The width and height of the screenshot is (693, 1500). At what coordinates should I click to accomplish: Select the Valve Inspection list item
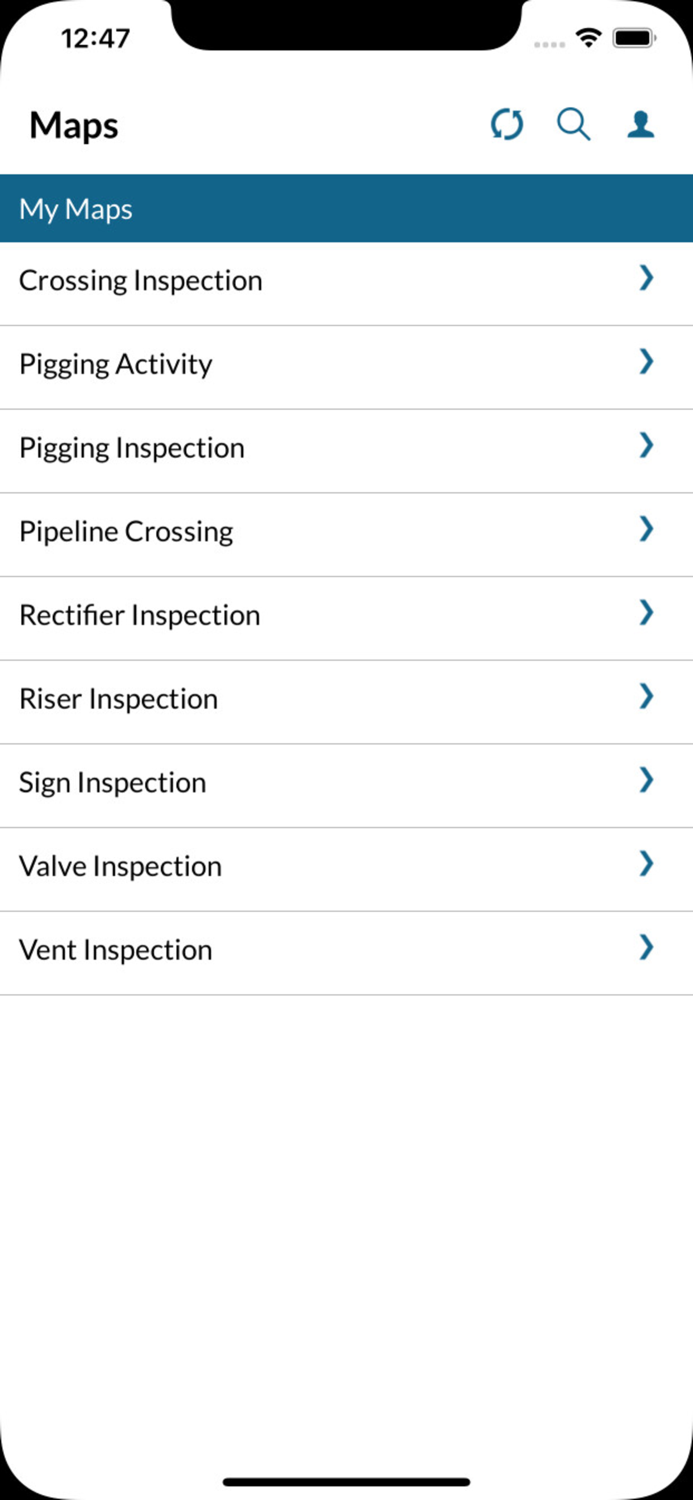121,866
